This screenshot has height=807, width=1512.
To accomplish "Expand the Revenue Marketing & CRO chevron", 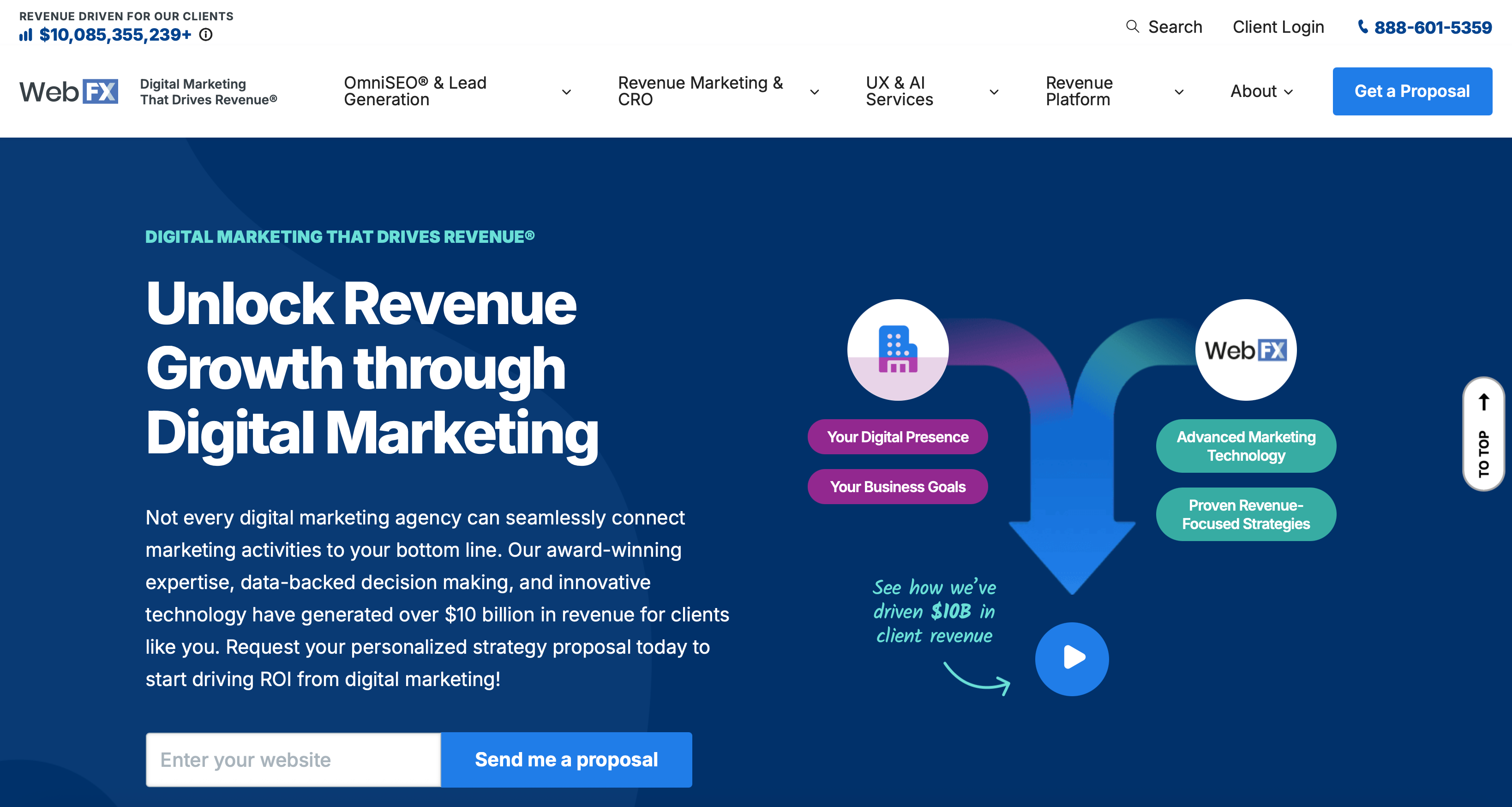I will (814, 91).
